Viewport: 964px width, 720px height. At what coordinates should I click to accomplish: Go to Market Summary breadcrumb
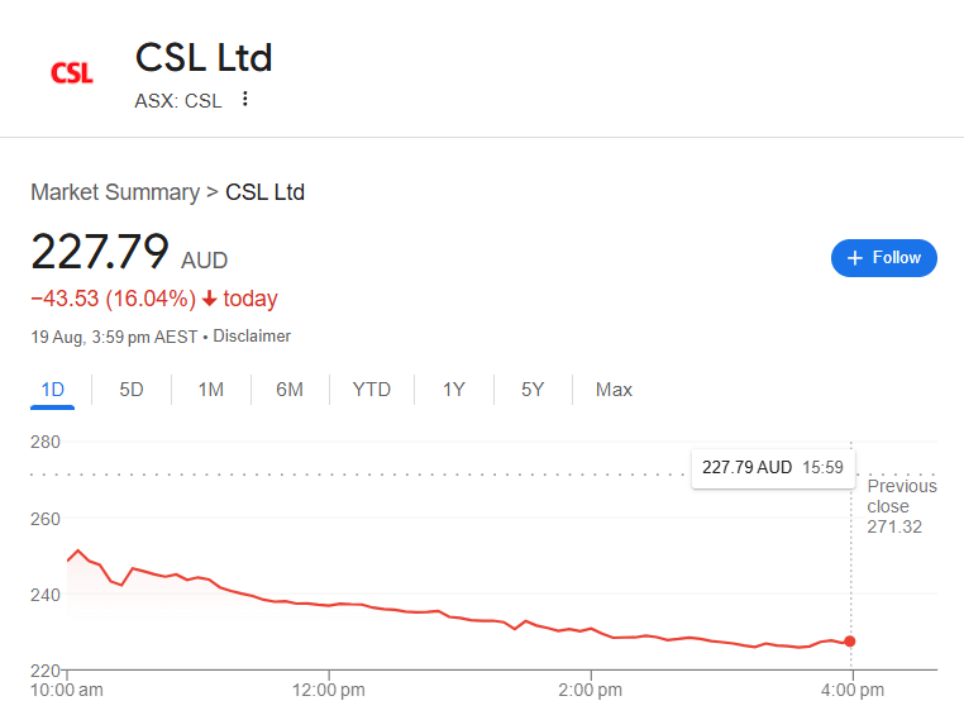pos(115,192)
